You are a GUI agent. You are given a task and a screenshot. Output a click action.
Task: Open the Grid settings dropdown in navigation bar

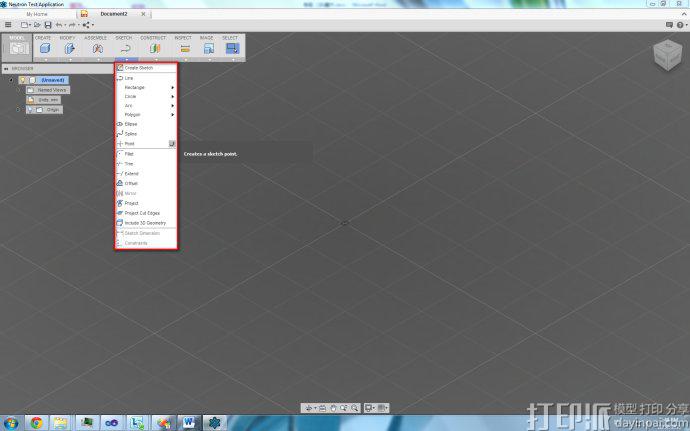pos(383,408)
